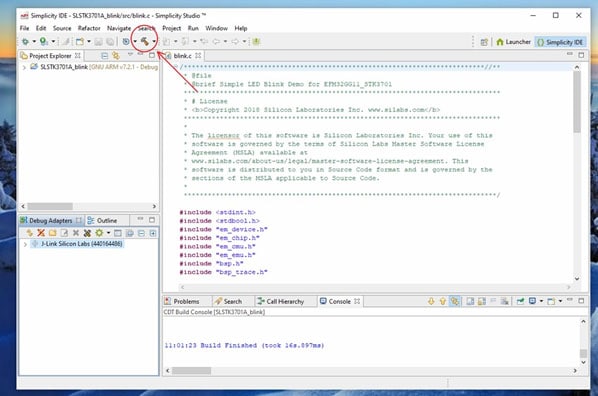Viewport: 598px width, 396px height.
Task: Expand the J-Link Silicon Labs adapter node
Action: [x=25, y=244]
